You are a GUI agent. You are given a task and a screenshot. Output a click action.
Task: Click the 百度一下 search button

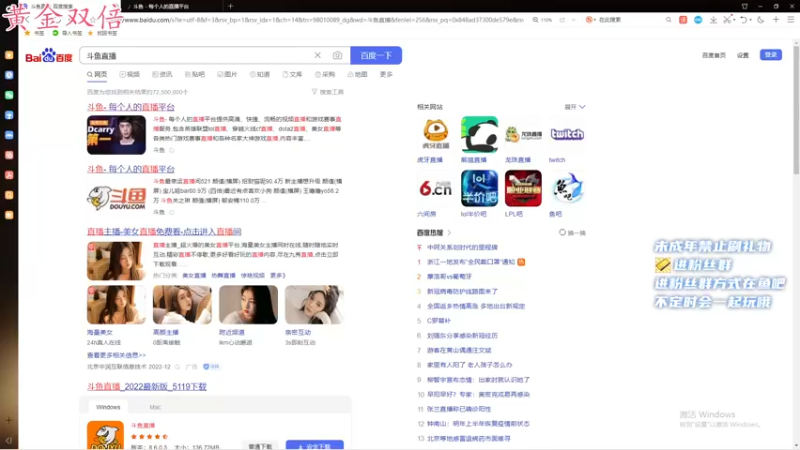[376, 55]
